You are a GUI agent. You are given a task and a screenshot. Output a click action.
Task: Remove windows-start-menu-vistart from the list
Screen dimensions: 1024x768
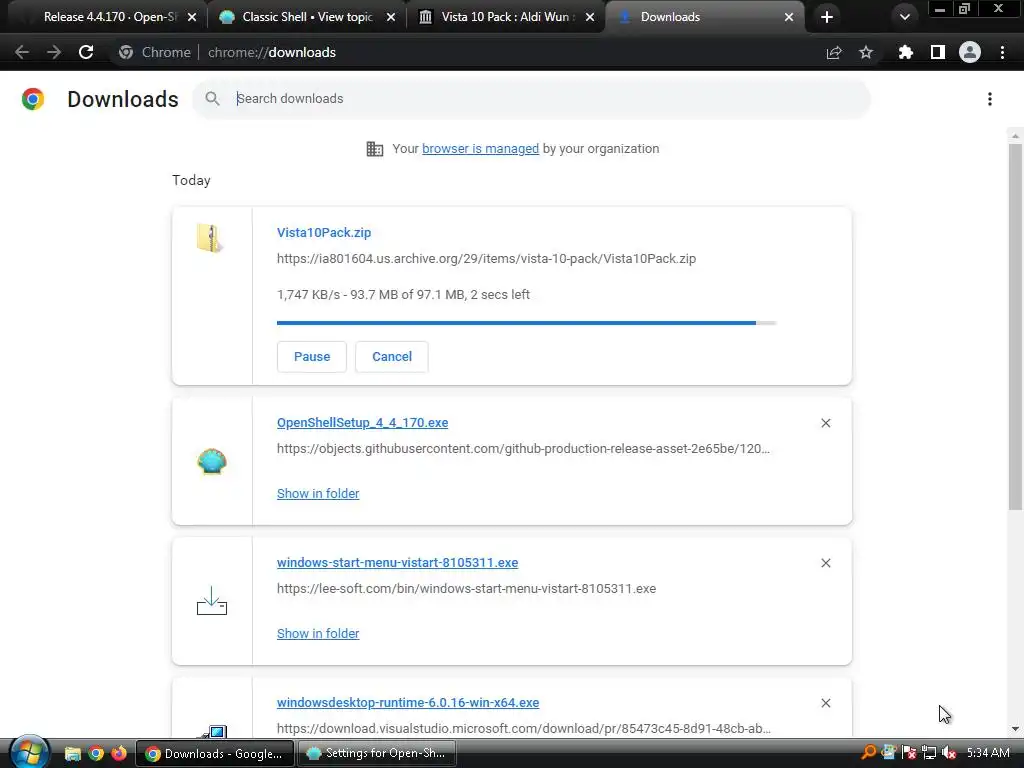coord(825,563)
